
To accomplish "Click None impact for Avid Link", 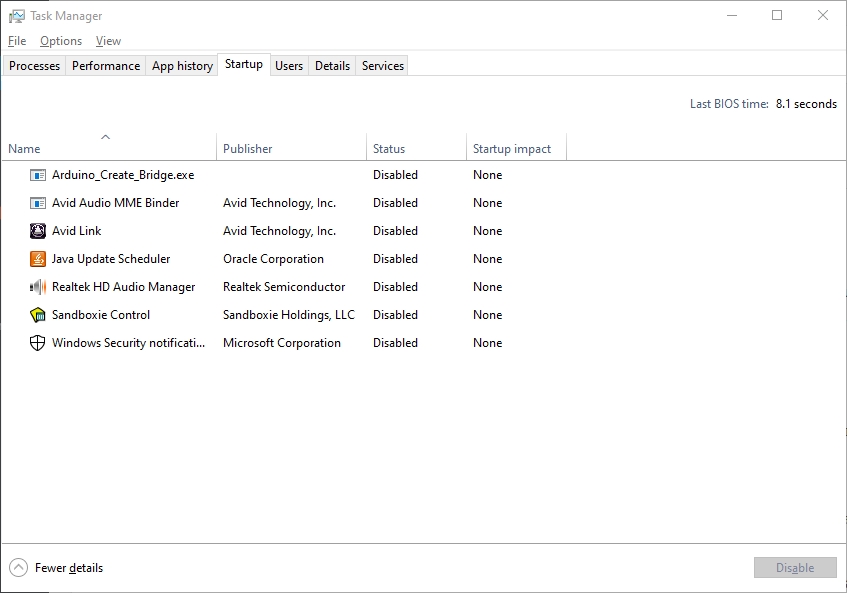I will [x=488, y=231].
